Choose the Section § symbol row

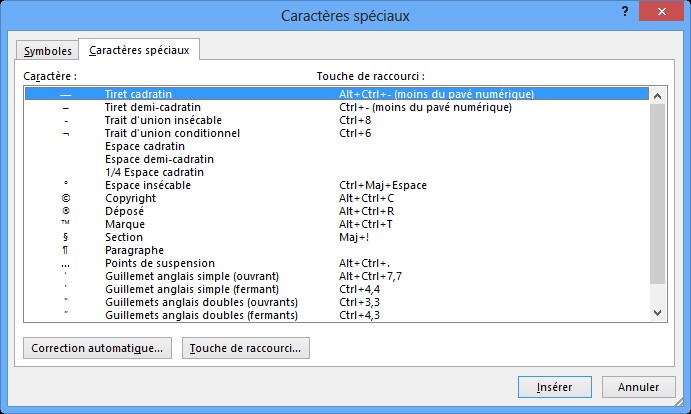[x=123, y=237]
